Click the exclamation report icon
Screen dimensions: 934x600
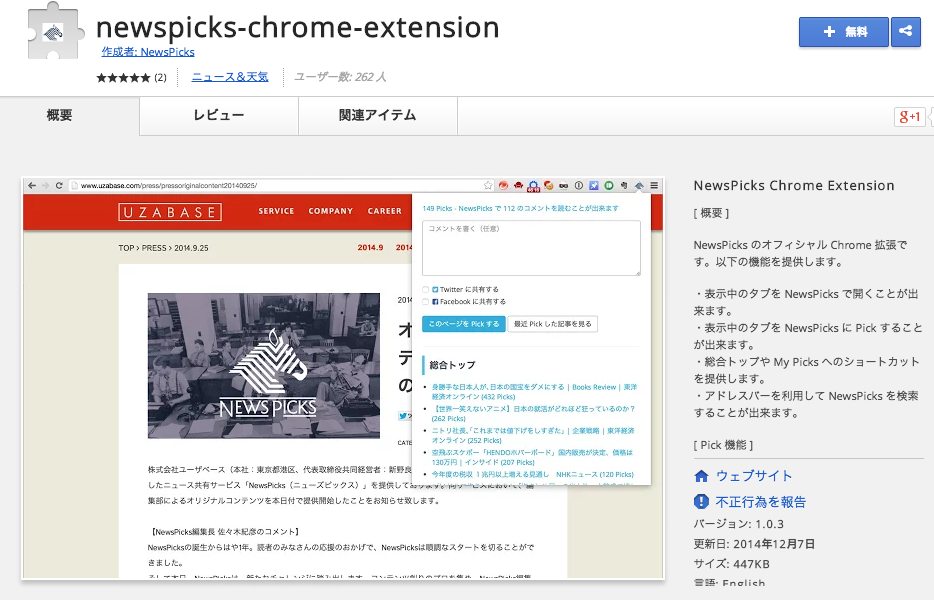(702, 502)
